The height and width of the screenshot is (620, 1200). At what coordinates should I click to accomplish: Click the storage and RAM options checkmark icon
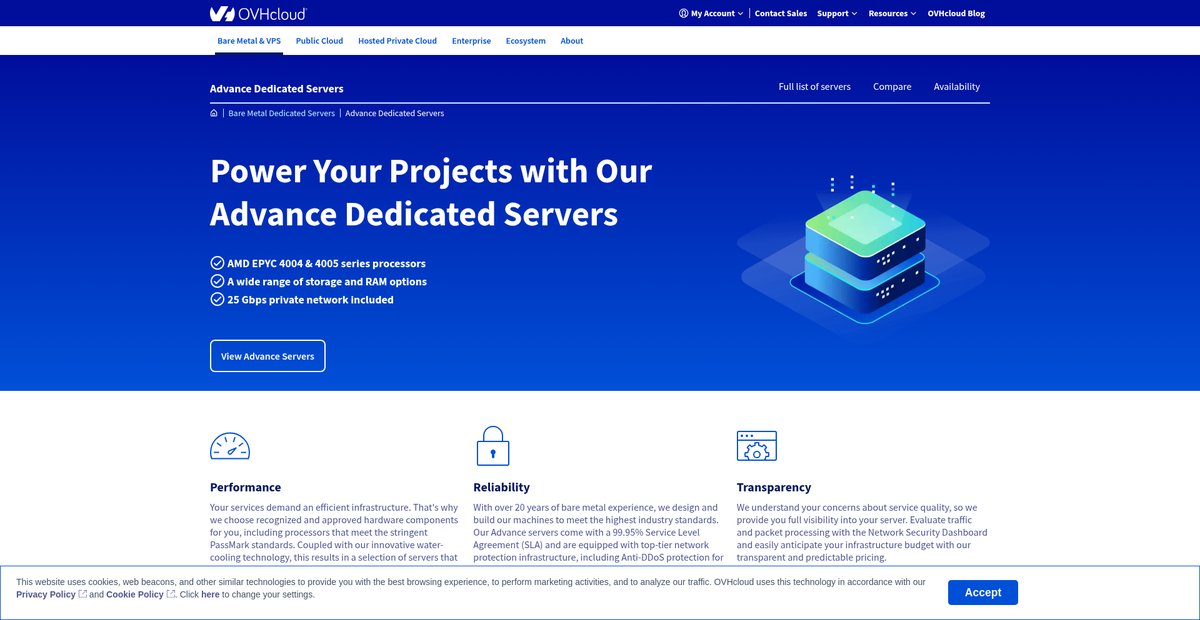(x=217, y=281)
